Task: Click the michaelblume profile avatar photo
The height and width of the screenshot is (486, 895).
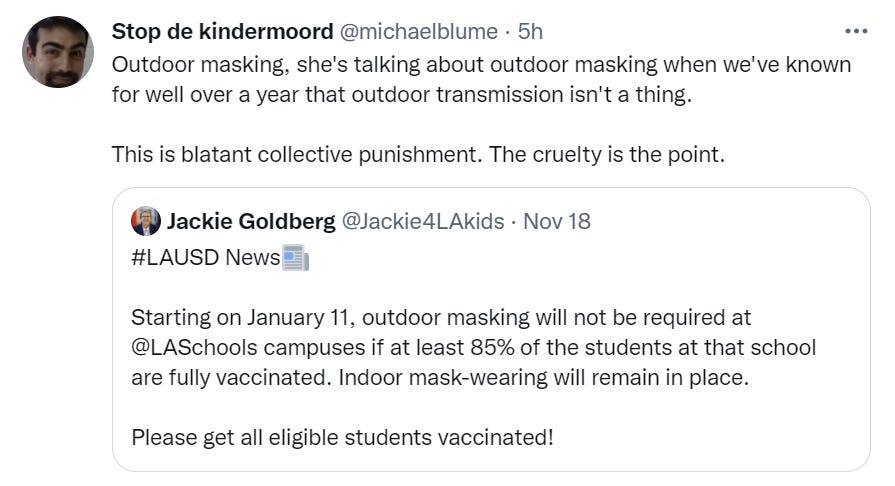Action: click(x=58, y=51)
